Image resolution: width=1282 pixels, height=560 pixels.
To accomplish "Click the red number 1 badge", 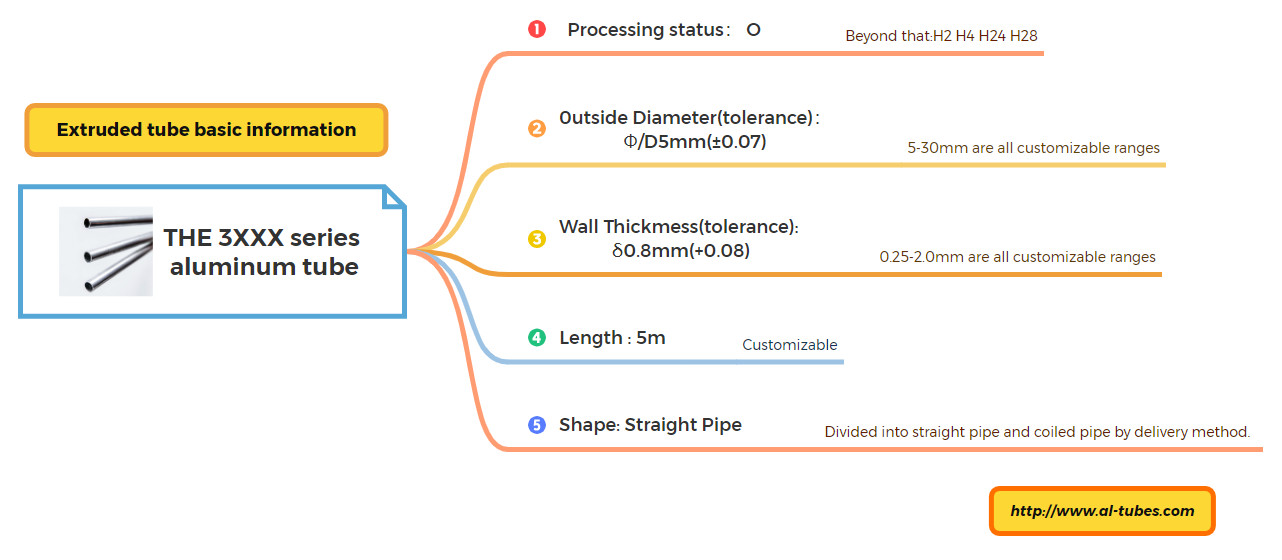I will tap(537, 29).
